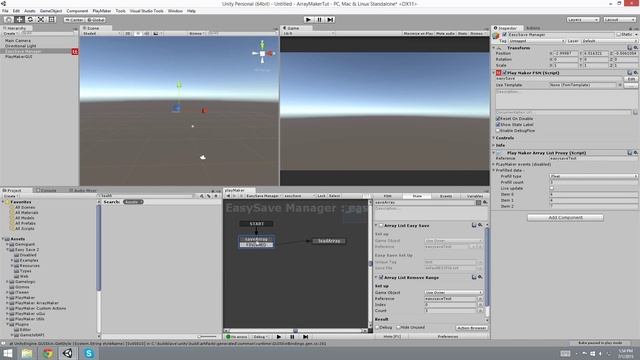Open the Layer dropdown in Inspector
Screen dimensions: 640x360
[609, 41]
